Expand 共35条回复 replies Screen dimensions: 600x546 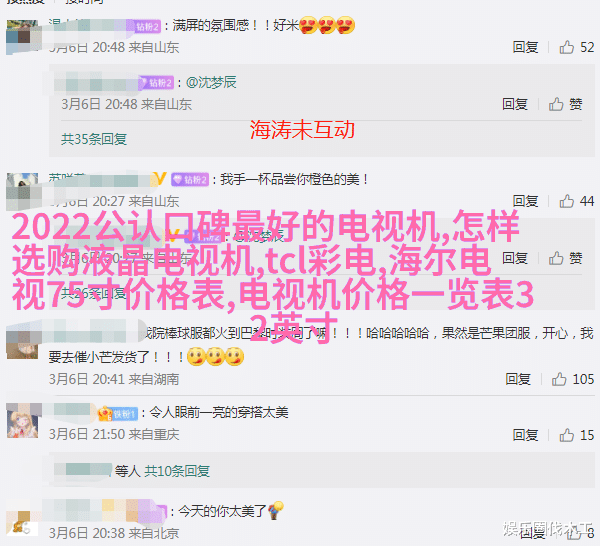click(x=94, y=139)
